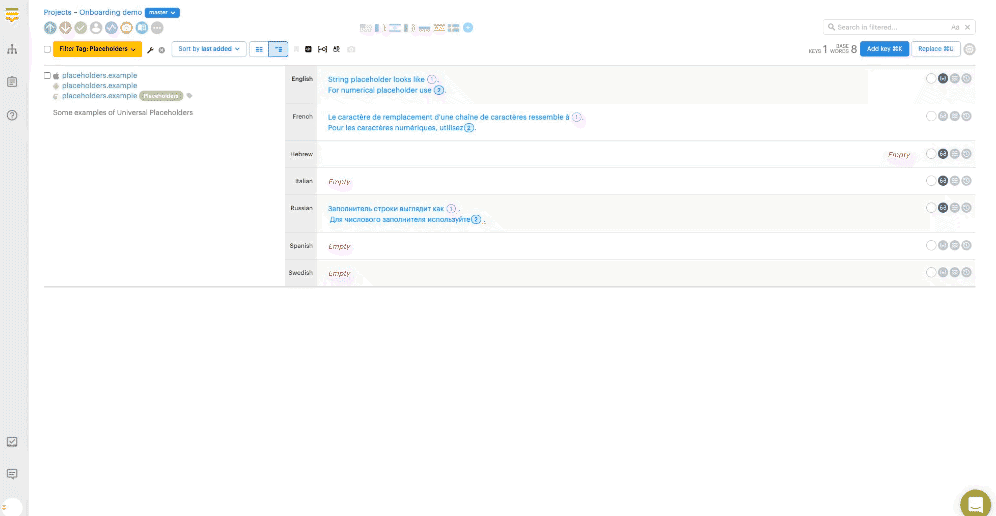This screenshot has height=516, width=996.
Task: Clear the Placeholders filter with X icon
Action: tap(161, 50)
